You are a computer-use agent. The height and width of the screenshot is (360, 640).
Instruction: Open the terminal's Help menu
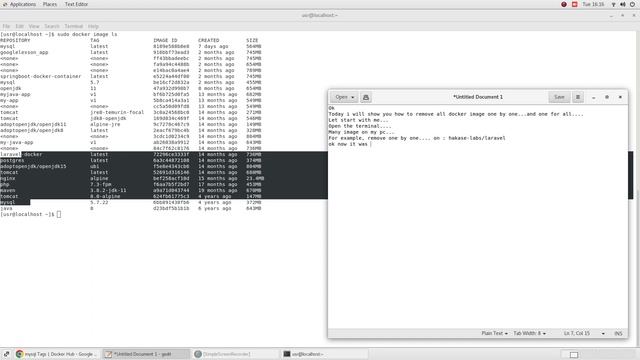point(93,26)
